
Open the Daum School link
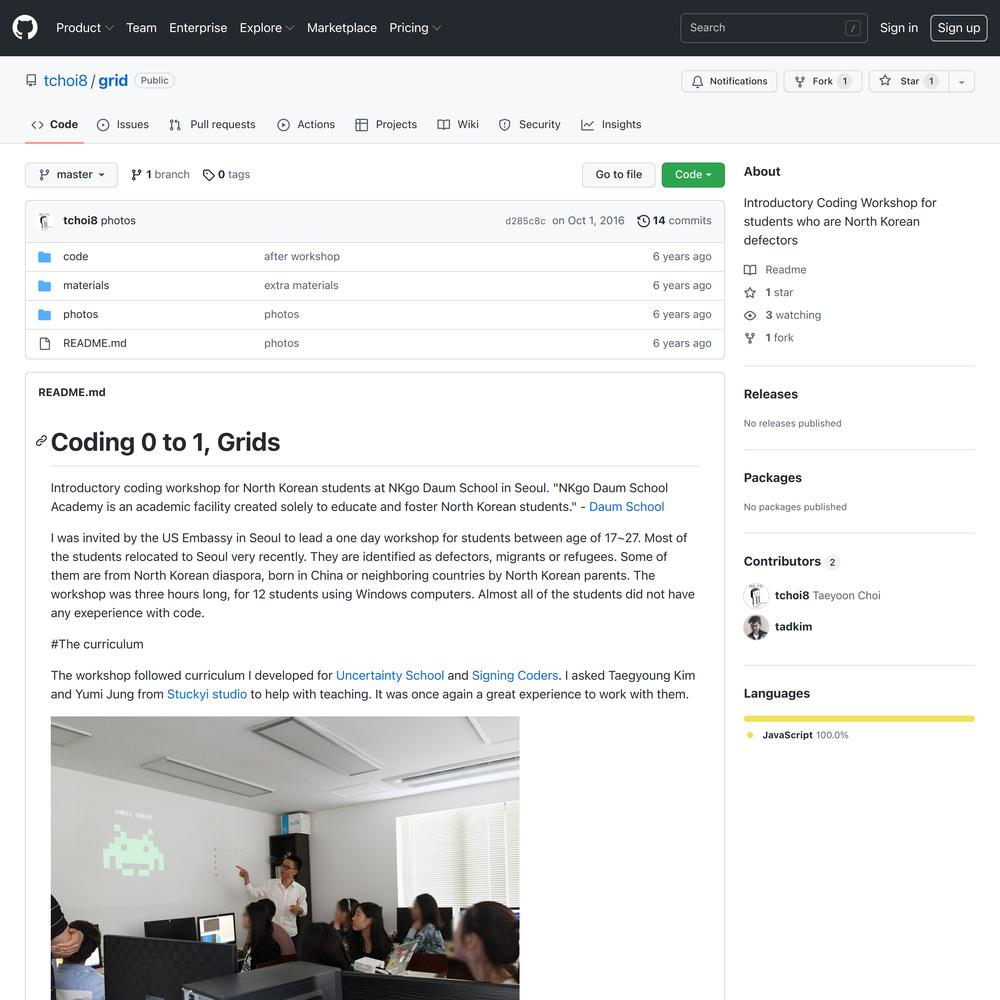point(626,506)
